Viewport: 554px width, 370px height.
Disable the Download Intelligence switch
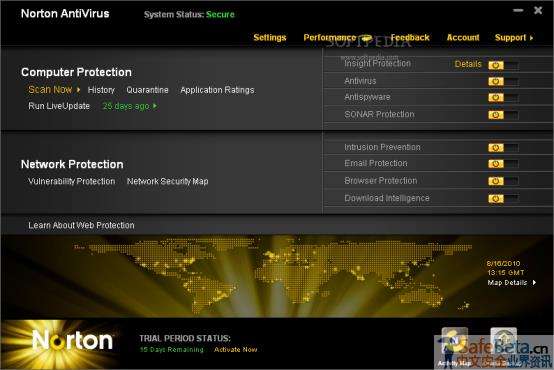503,199
